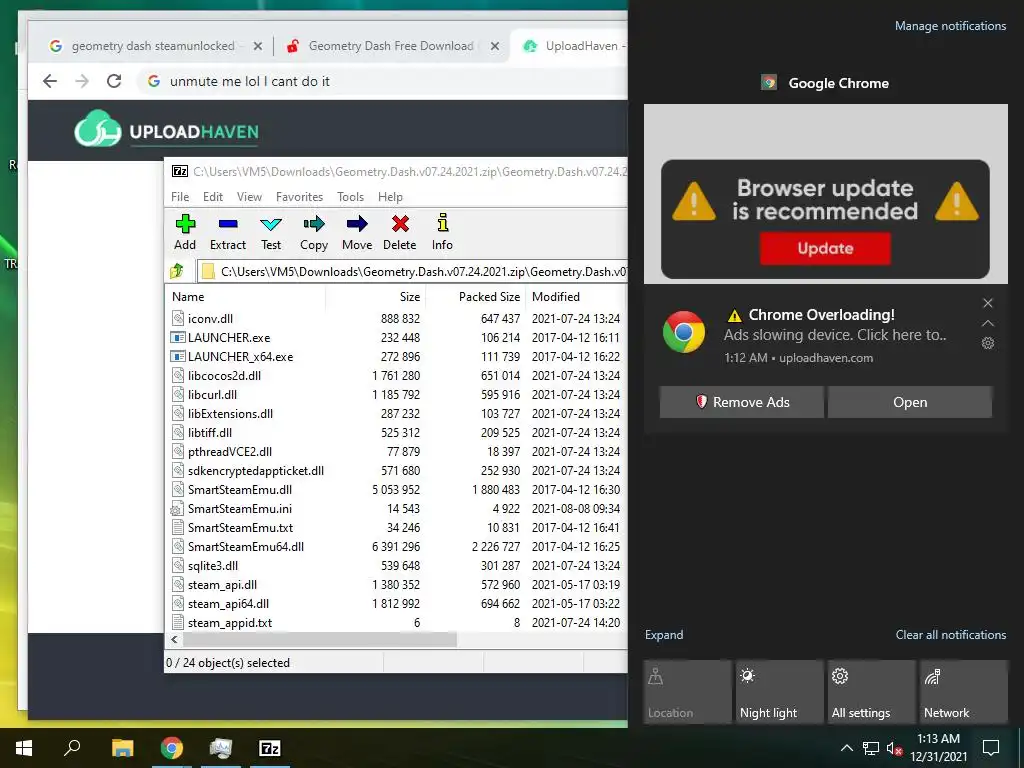Open the 7-Zip View menu

(249, 197)
